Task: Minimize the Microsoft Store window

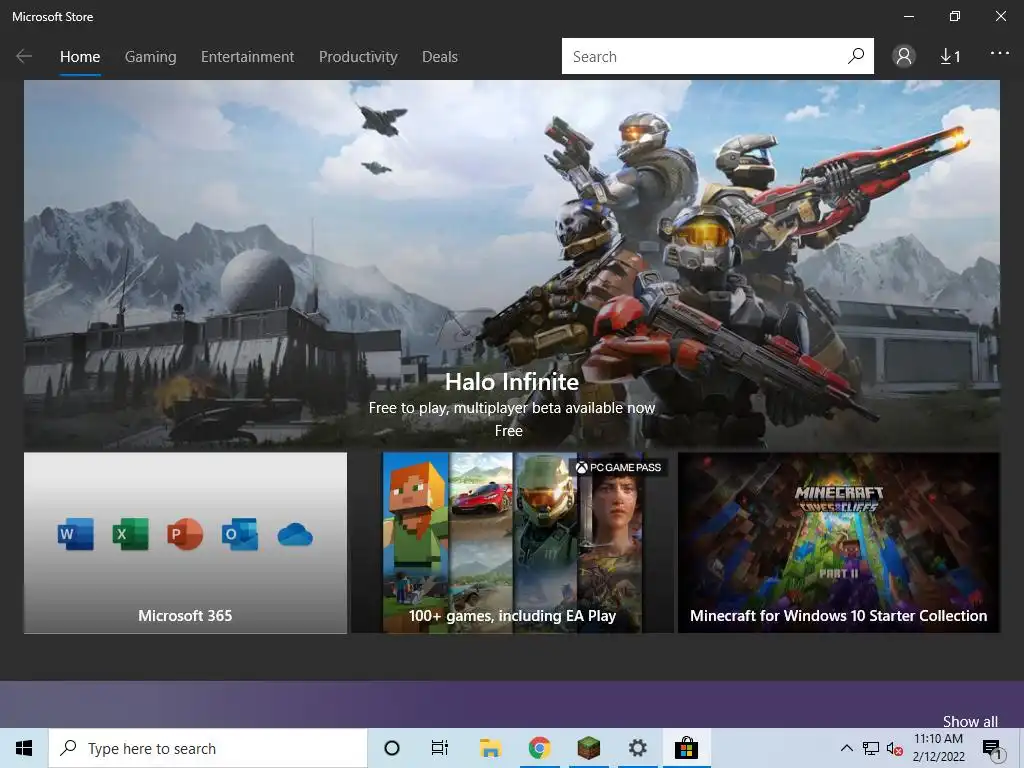Action: pos(908,16)
